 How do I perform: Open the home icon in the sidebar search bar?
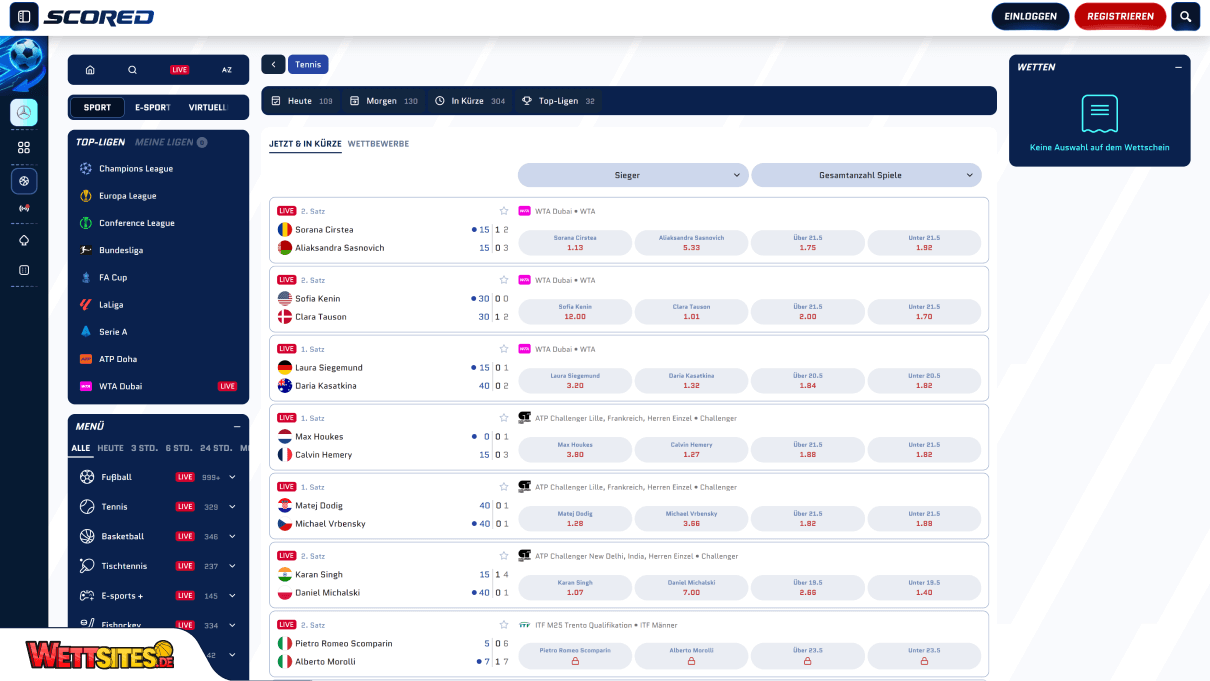(89, 69)
